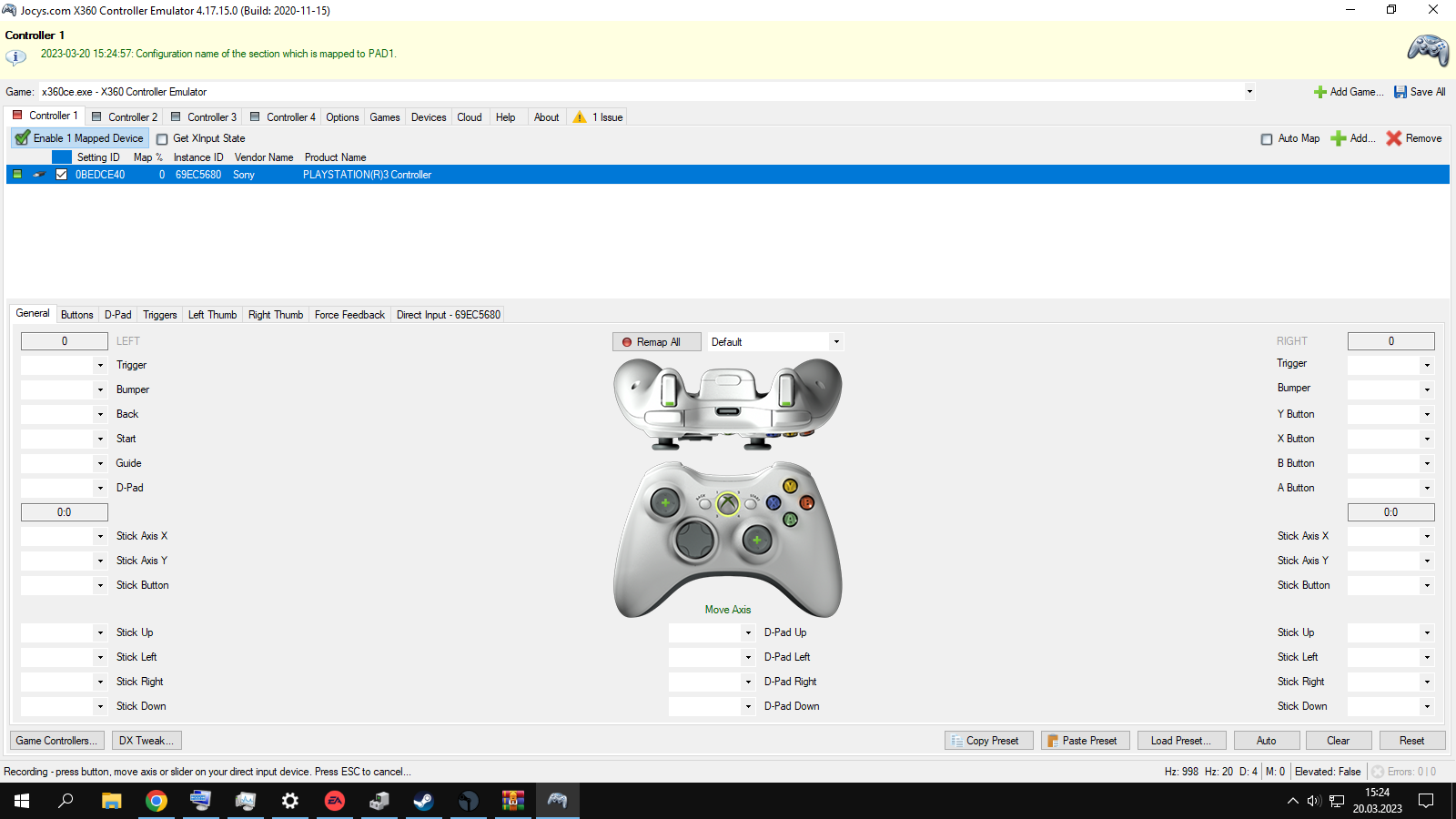Click the blue X button on the controller image

tap(773, 502)
